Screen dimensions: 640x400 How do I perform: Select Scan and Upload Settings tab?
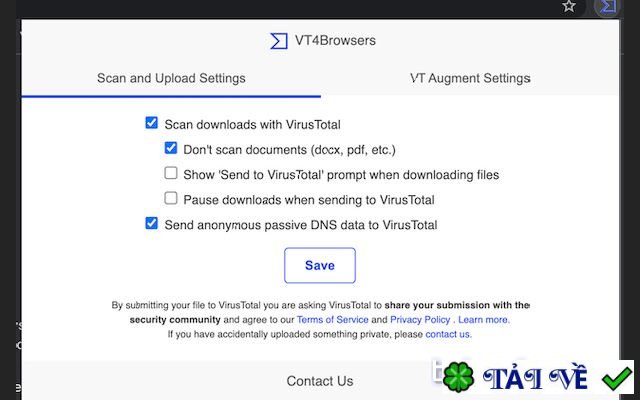click(x=171, y=78)
